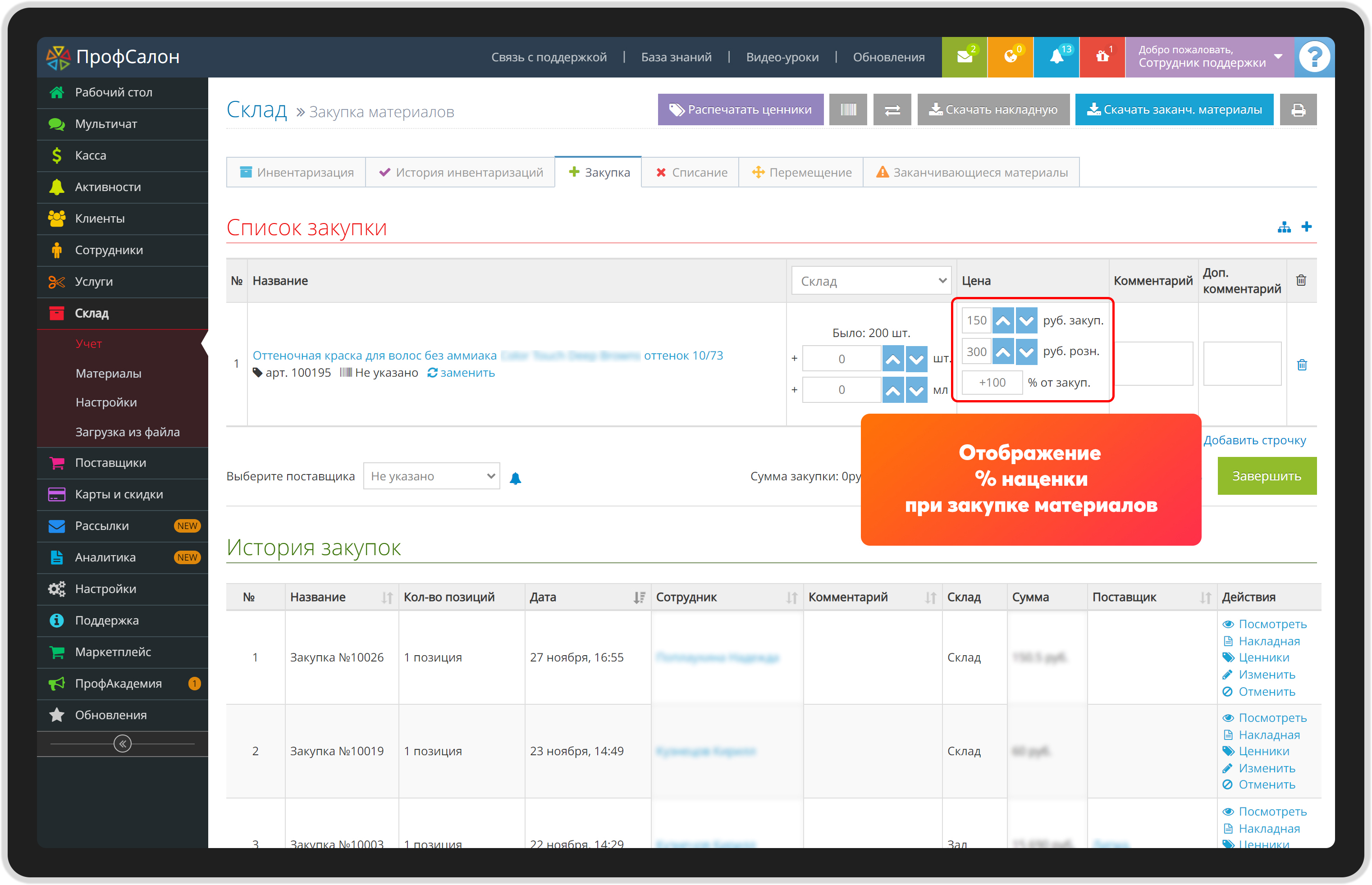Click the Комментарий field in row 1

1153,364
